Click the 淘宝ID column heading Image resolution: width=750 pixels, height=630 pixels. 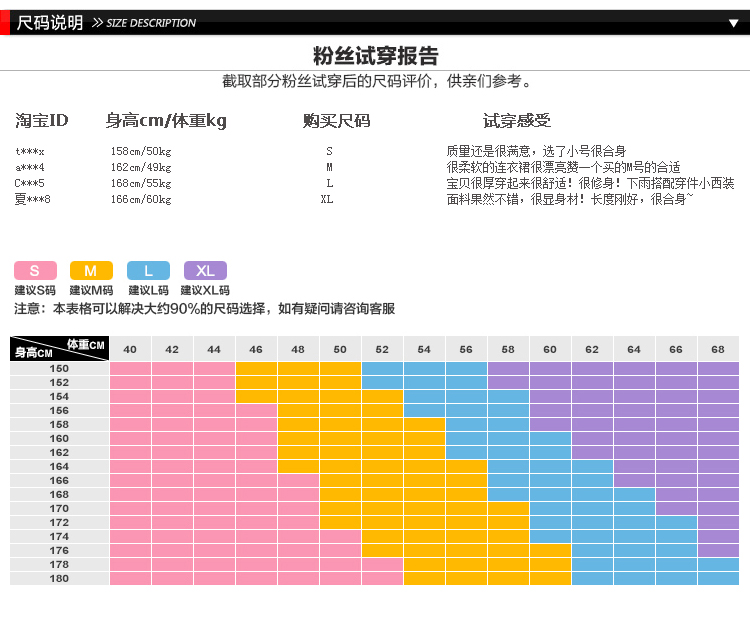point(42,121)
